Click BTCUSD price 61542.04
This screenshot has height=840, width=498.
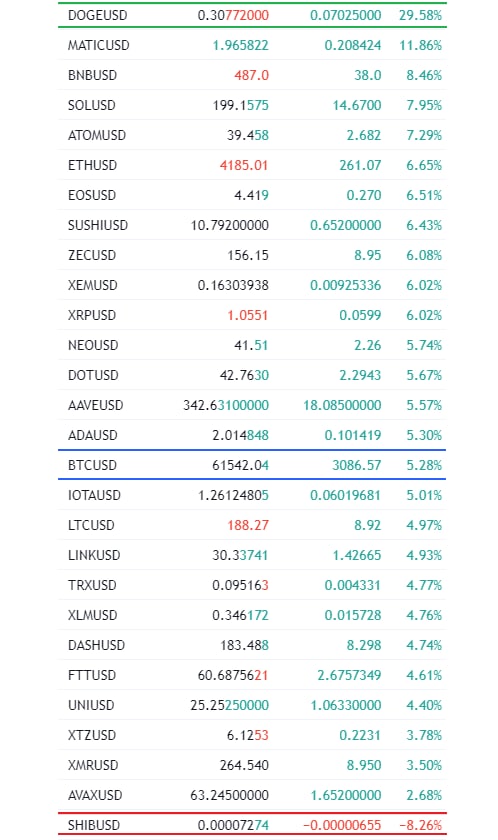pos(240,465)
